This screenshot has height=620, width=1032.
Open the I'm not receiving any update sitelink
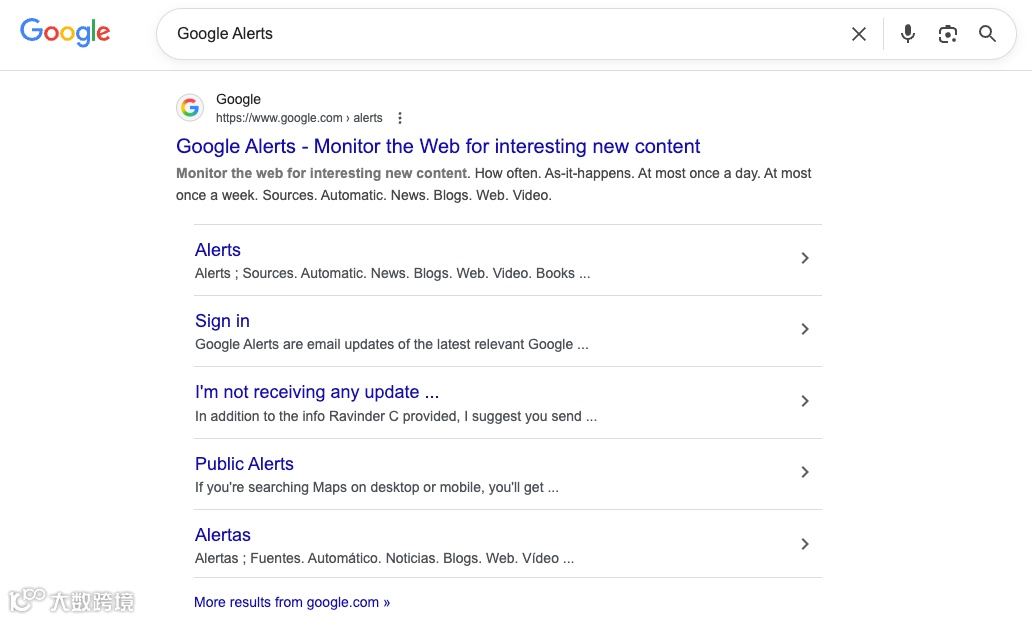coord(317,392)
